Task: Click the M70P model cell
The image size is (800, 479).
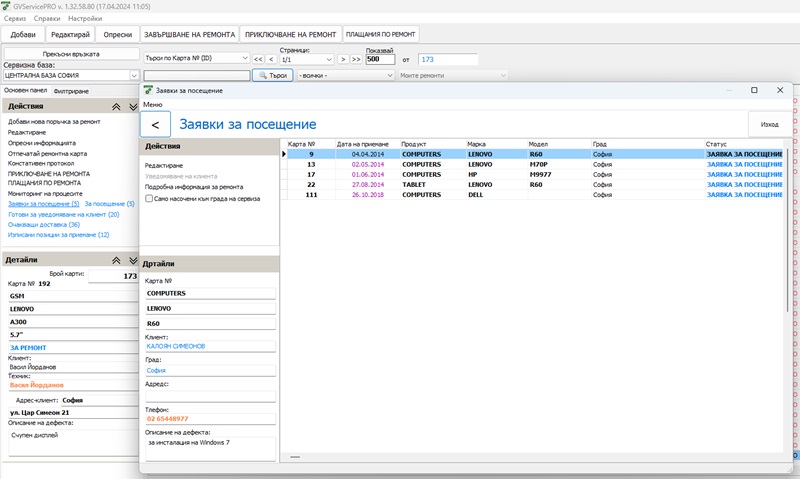Action: tap(560, 165)
